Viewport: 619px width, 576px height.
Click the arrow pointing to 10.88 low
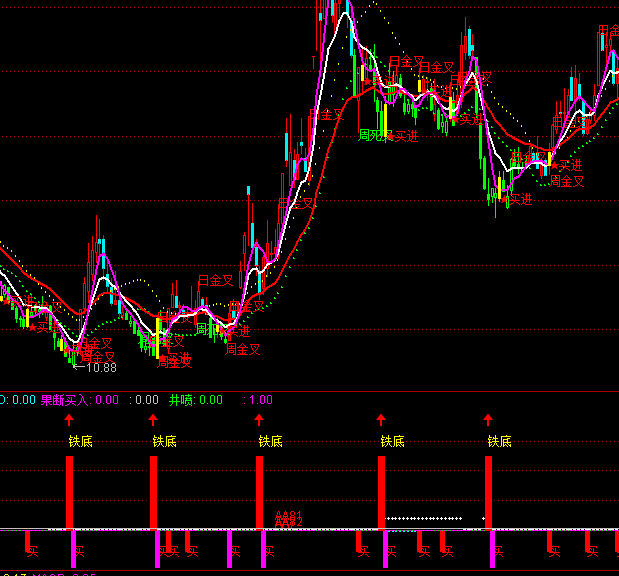tap(79, 367)
